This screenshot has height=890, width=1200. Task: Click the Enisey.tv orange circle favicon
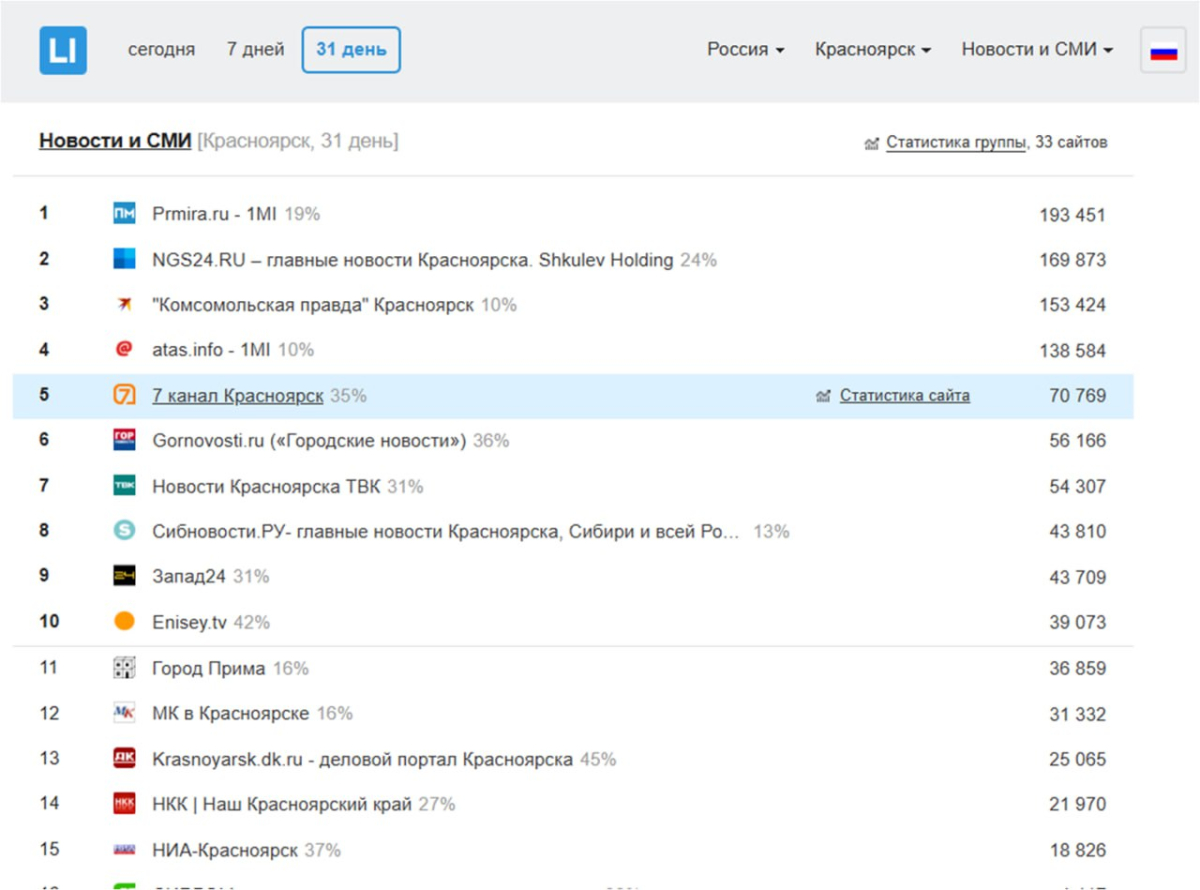[124, 621]
